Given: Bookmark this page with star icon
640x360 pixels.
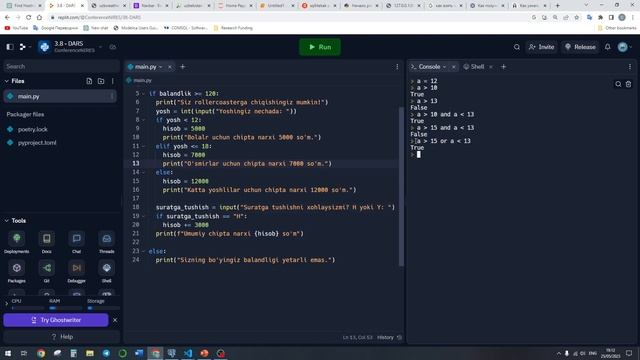Looking at the screenshot, I should click(x=576, y=18).
